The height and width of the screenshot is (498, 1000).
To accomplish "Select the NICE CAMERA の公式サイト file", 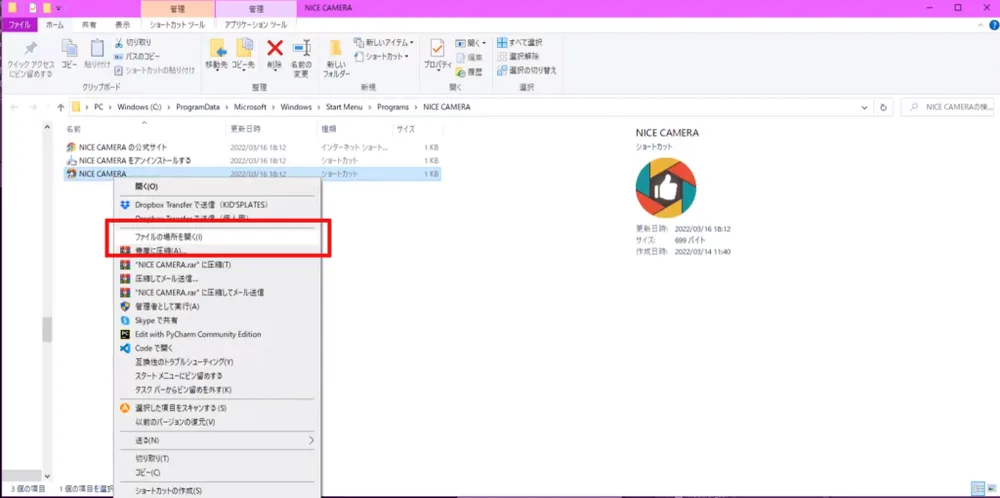I will pyautogui.click(x=123, y=147).
